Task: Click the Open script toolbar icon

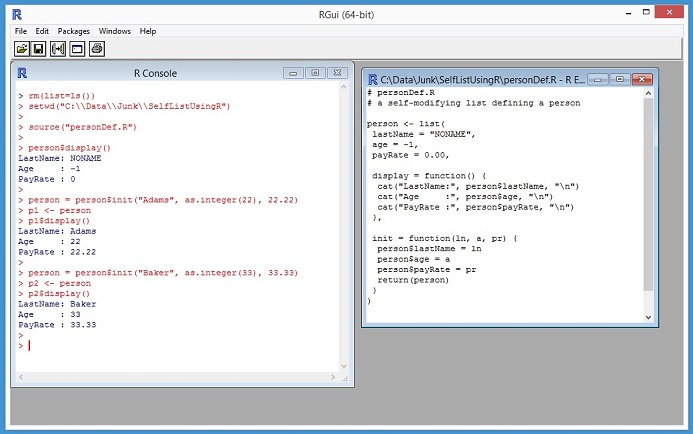Action: tap(21, 48)
